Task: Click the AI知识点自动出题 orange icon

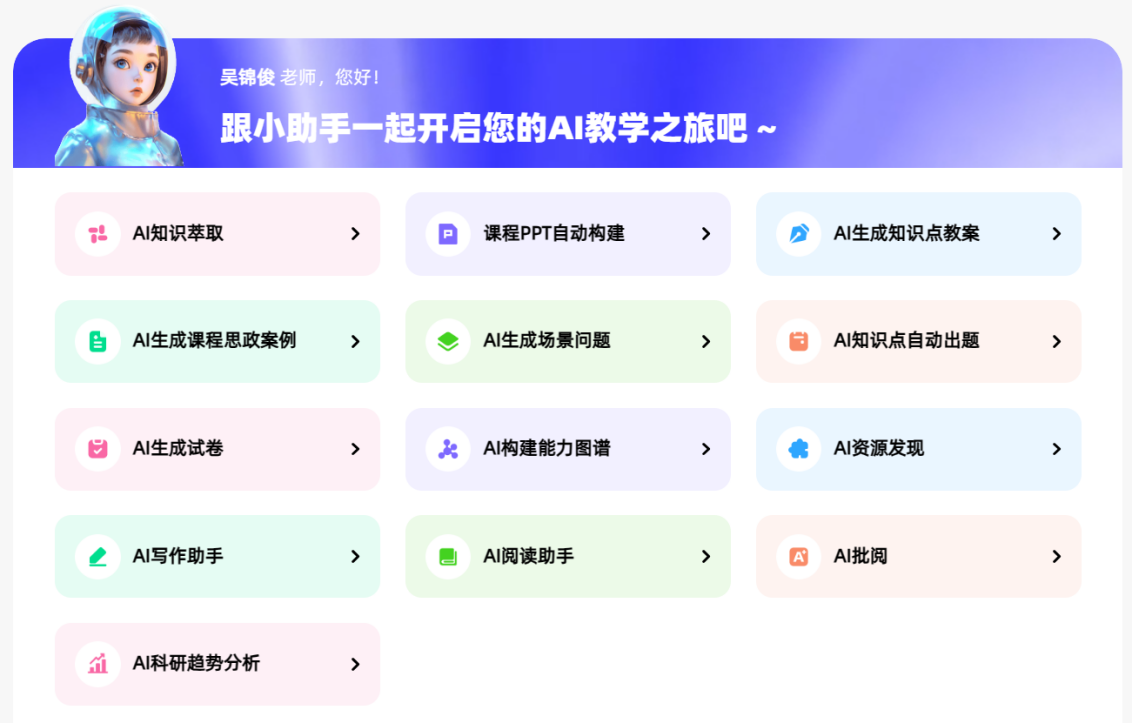Action: coord(799,341)
